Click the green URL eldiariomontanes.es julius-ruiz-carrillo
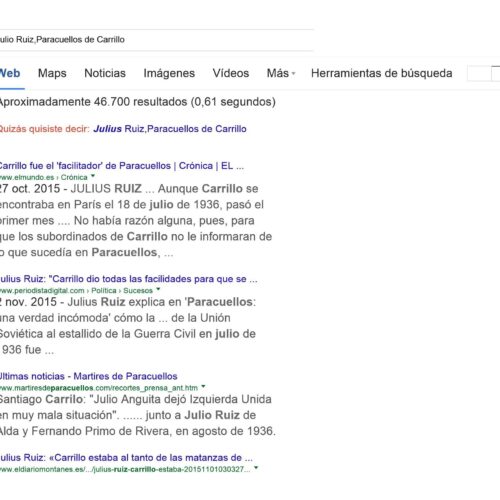 tap(125, 469)
